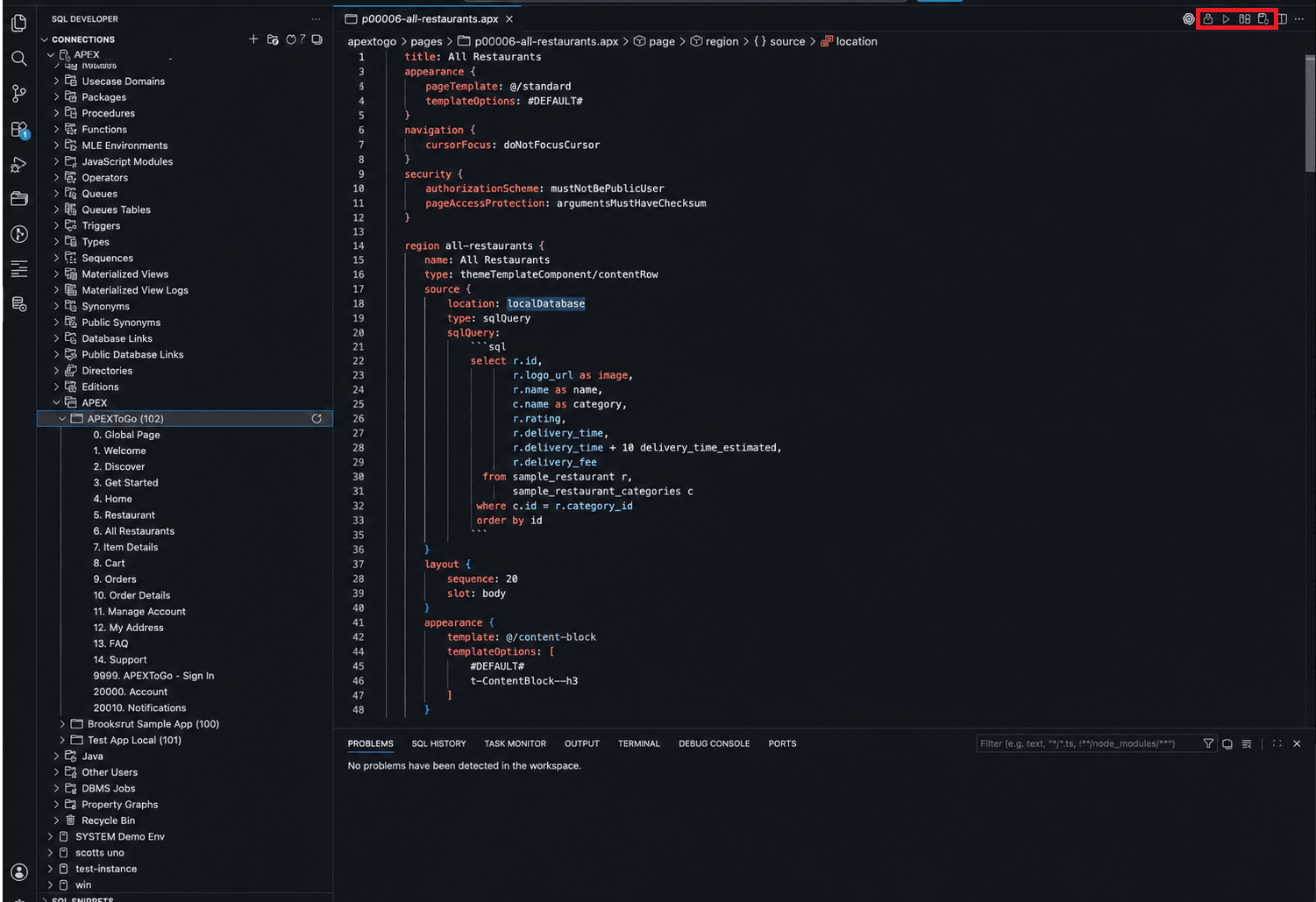Click the new connection folder icon
The width and height of the screenshot is (1316, 902).
[x=273, y=39]
